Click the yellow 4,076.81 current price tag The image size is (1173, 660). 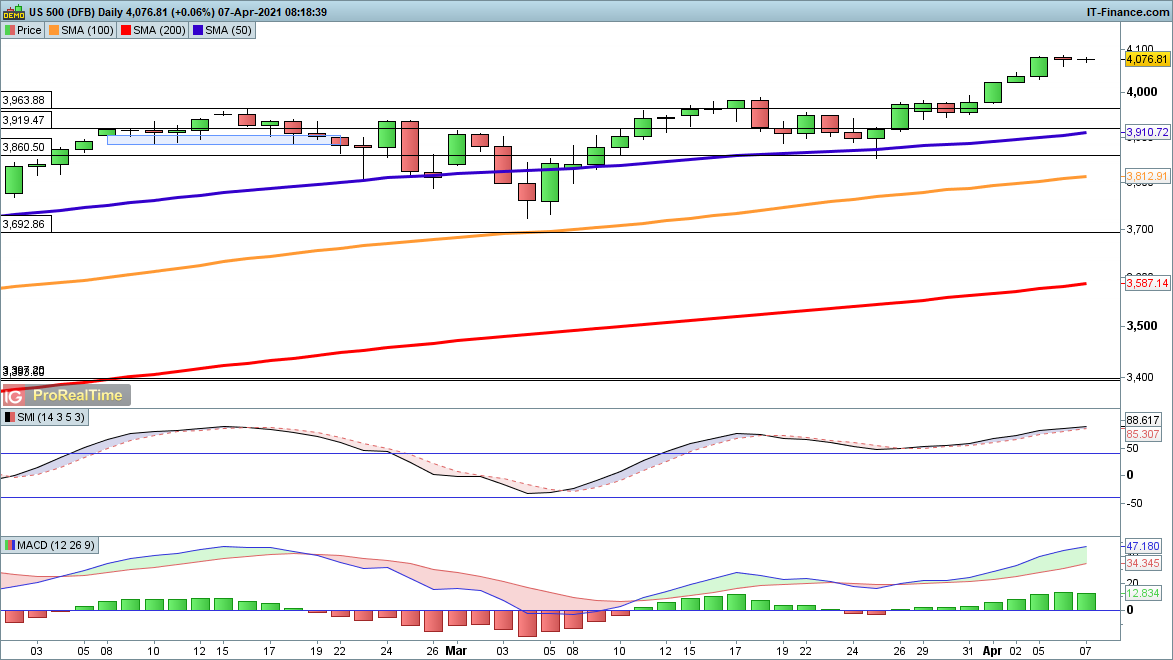tap(1147, 60)
